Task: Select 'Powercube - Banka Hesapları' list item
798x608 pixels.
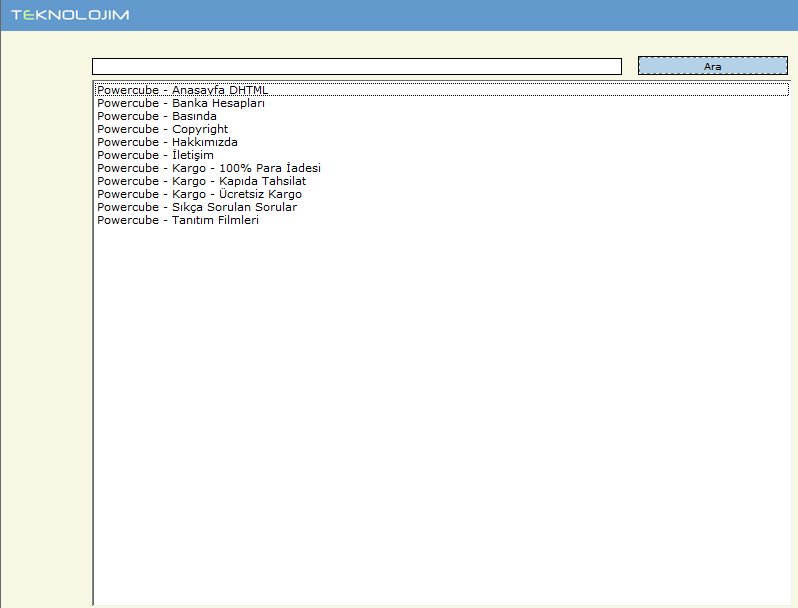Action: pyautogui.click(x=442, y=103)
